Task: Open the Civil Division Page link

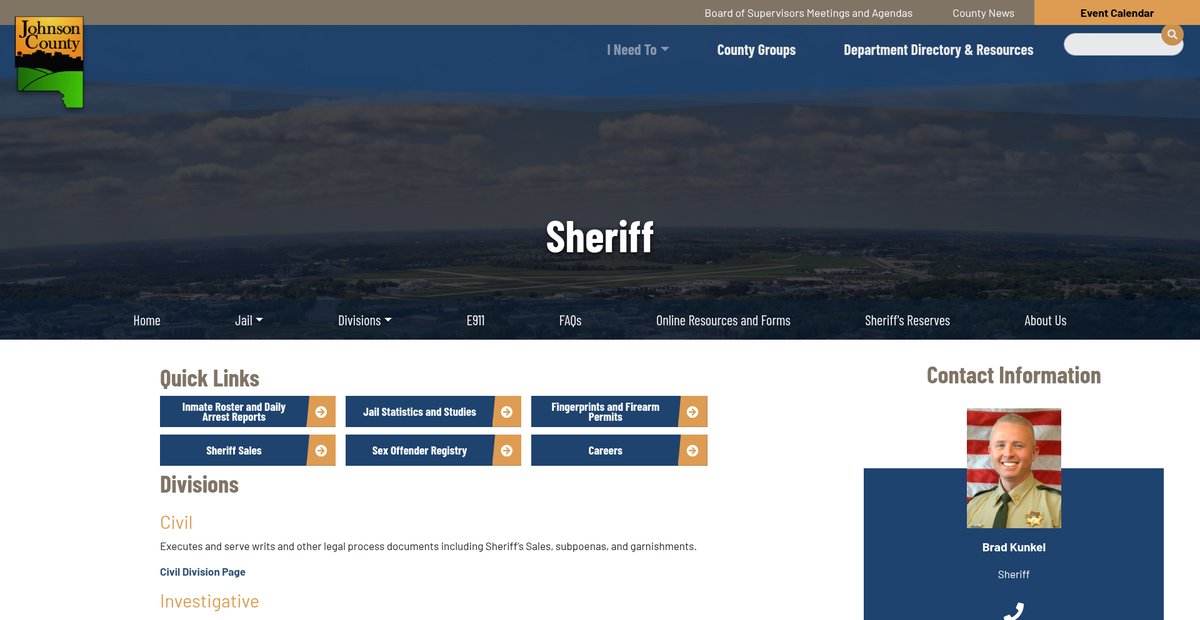Action: point(202,572)
